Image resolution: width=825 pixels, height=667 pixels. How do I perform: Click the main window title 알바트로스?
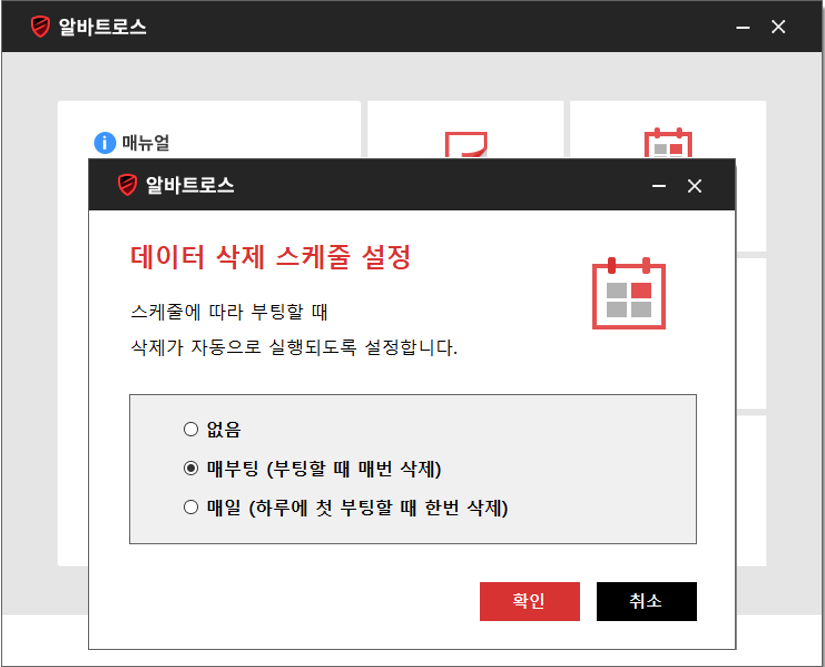(x=103, y=27)
